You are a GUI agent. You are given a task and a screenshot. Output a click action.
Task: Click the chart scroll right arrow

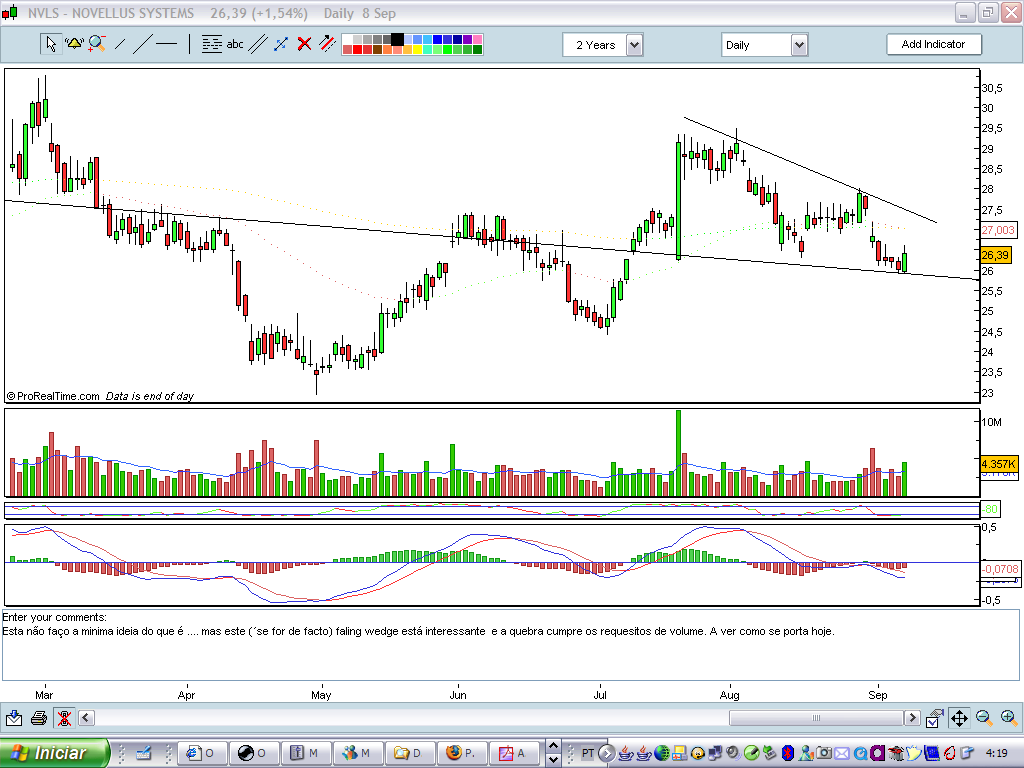point(912,718)
